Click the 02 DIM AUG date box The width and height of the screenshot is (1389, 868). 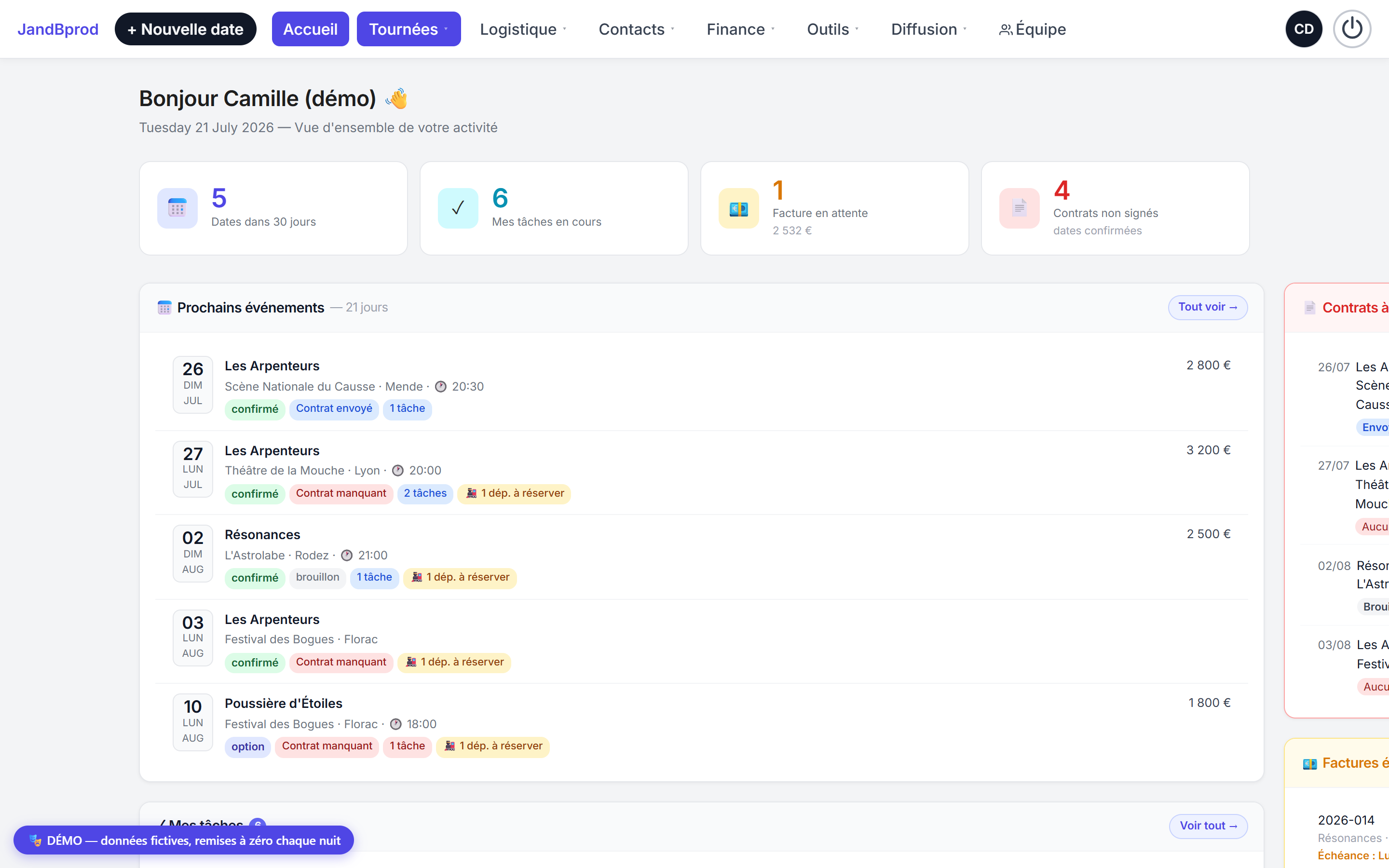click(x=193, y=554)
